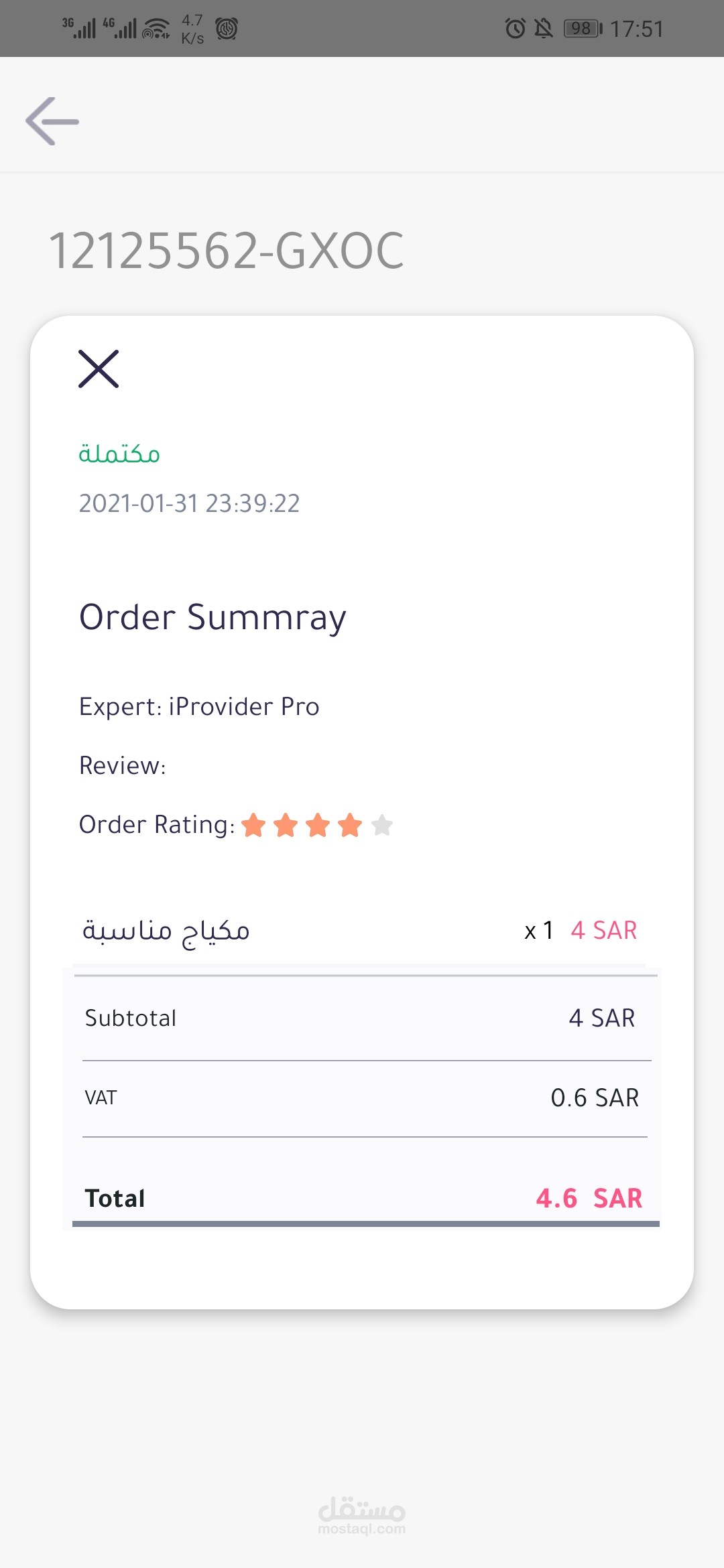724x1568 pixels.
Task: Click the third rating star
Action: (318, 825)
